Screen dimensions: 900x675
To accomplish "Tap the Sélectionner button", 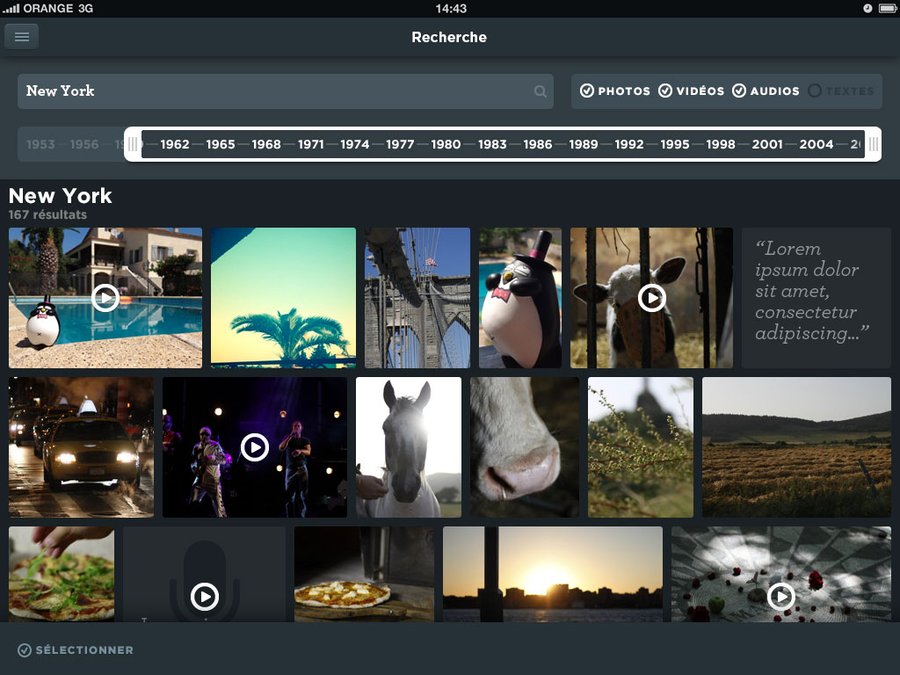I will click(75, 650).
